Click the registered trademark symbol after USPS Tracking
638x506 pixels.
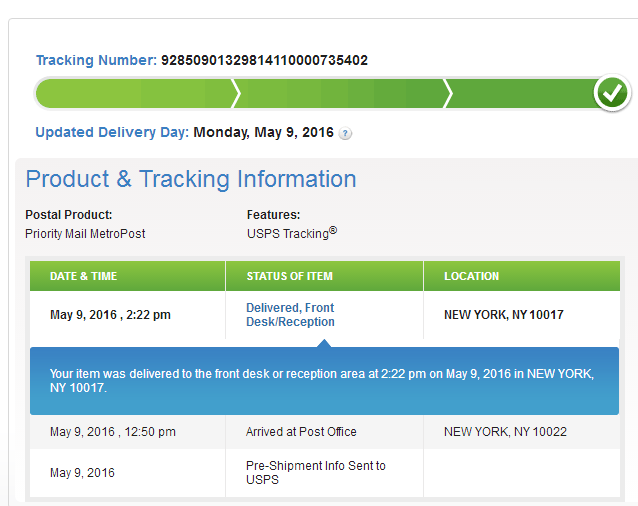333,230
